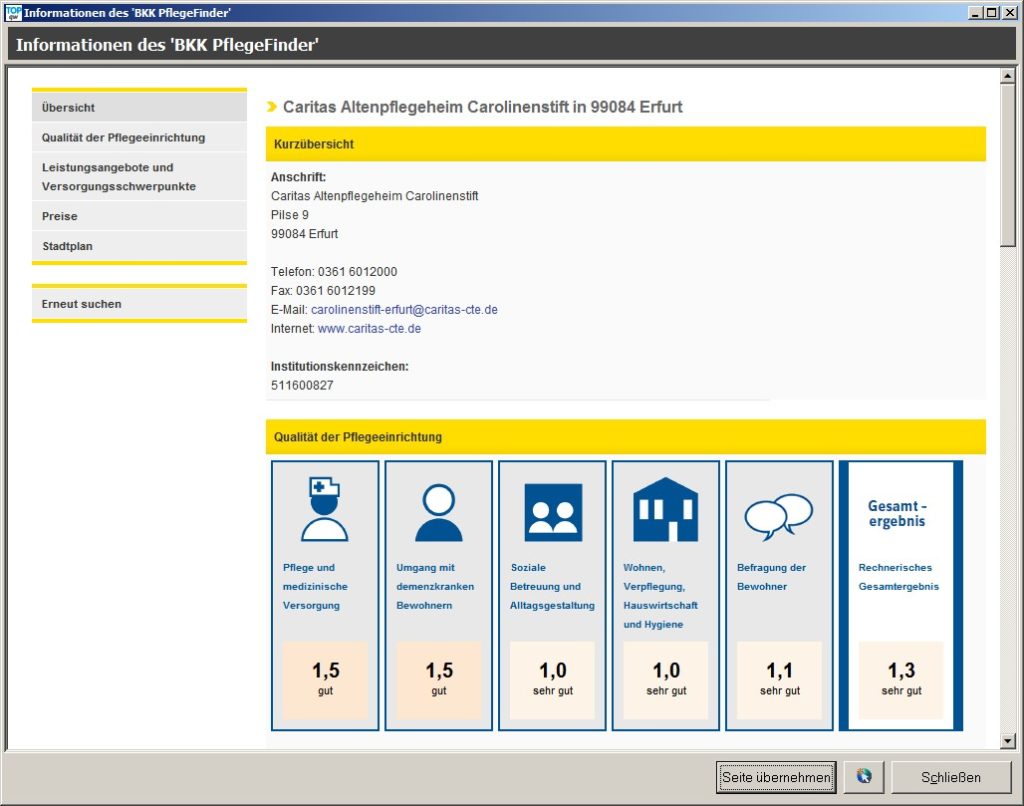Click the house icon for Wohnen, Verpflegung
The image size is (1024, 806).
[665, 510]
